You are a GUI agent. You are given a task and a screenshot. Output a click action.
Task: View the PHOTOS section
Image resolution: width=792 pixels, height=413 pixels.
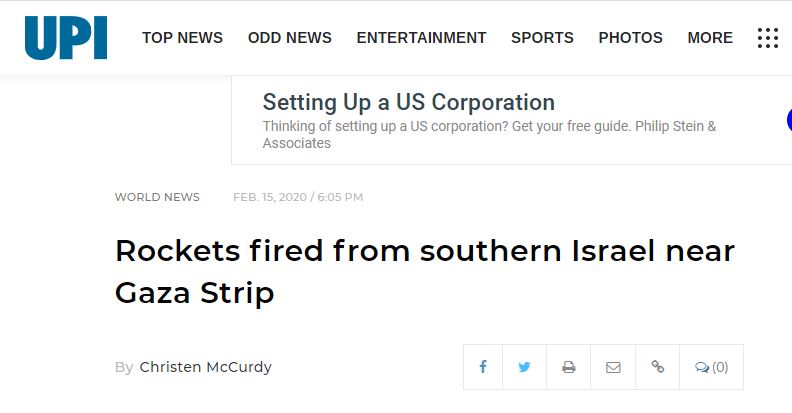click(x=630, y=38)
